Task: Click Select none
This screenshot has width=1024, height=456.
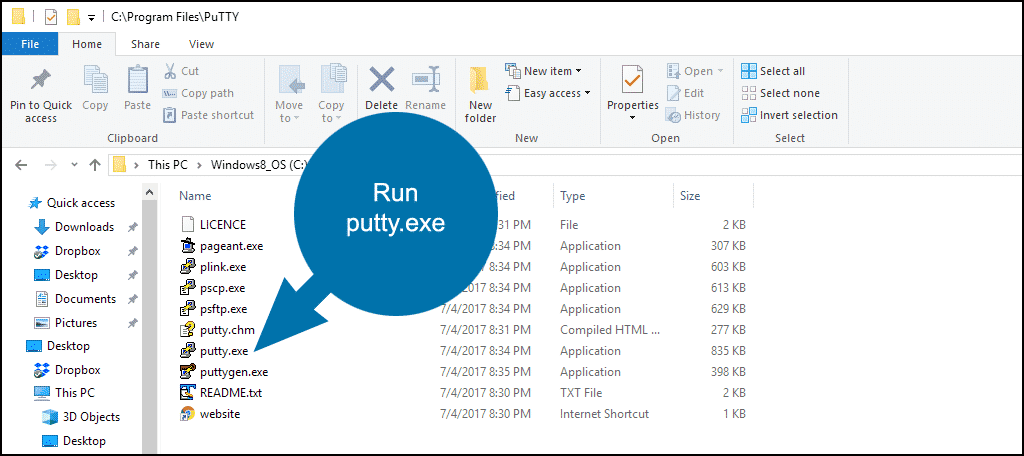Action: (780, 93)
